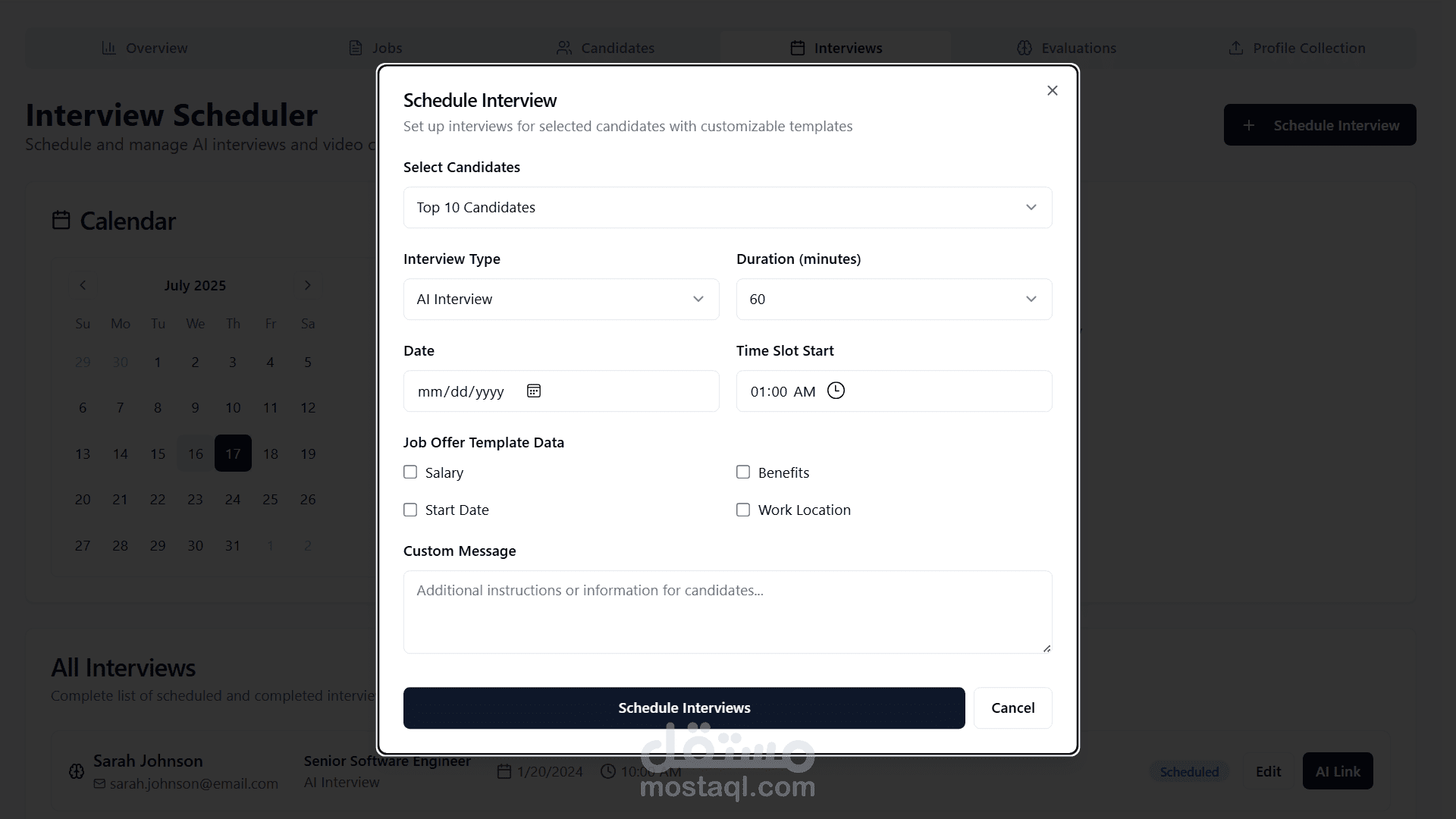The height and width of the screenshot is (819, 1456).
Task: Tick the Benefits checkbox
Action: [743, 472]
